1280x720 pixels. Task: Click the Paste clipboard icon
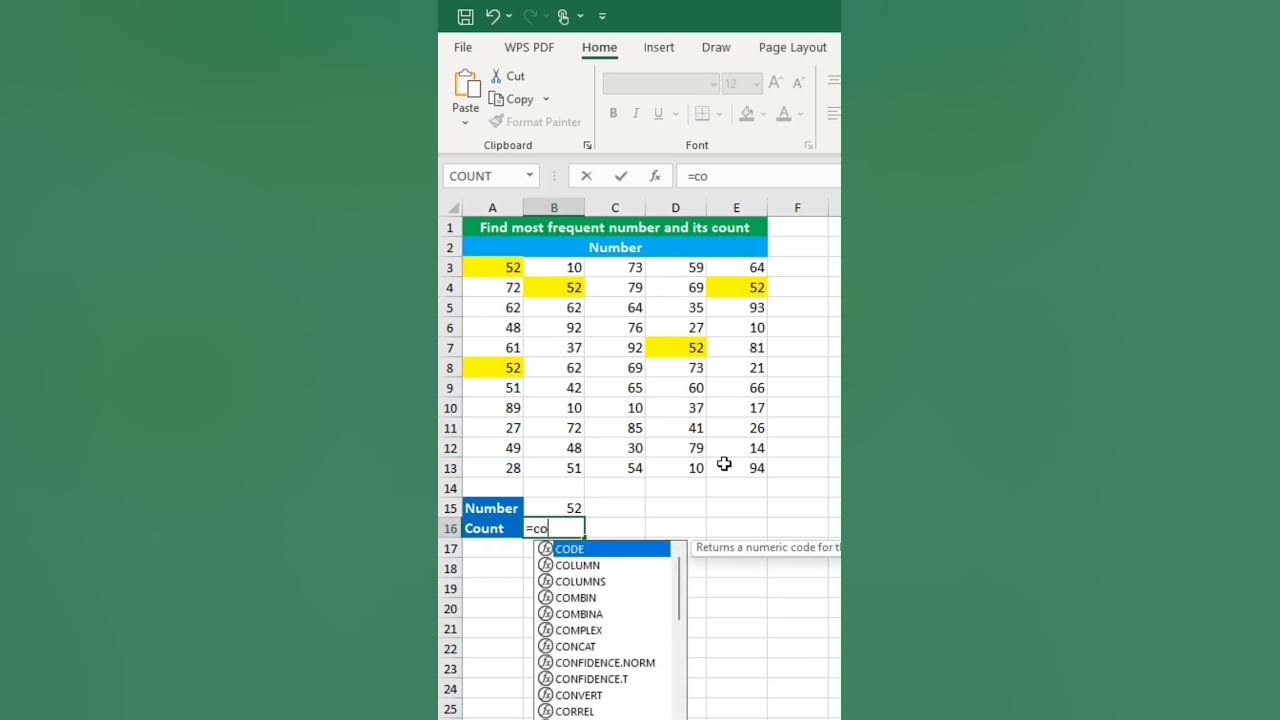(466, 83)
